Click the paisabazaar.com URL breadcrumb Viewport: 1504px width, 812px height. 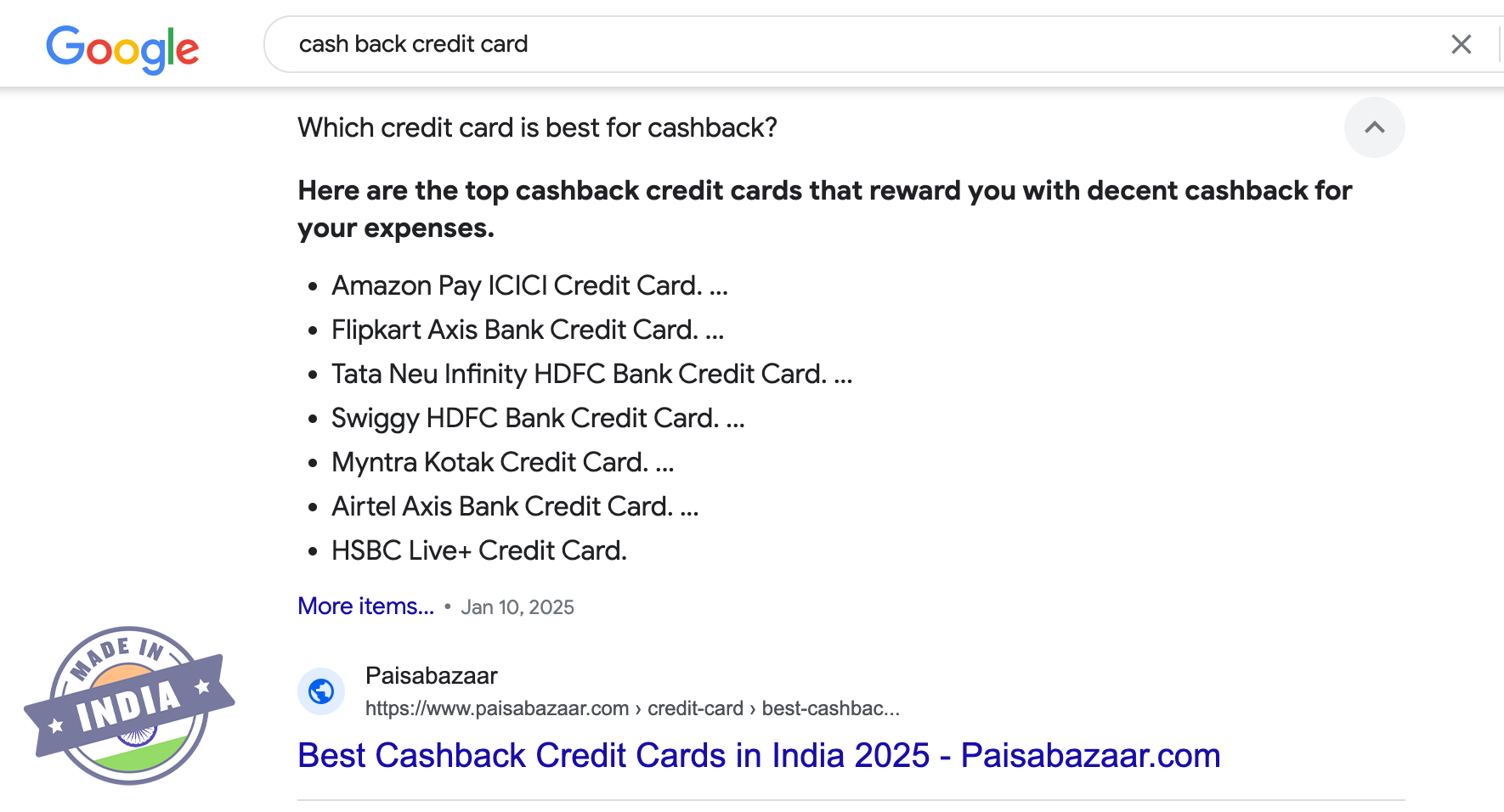632,708
